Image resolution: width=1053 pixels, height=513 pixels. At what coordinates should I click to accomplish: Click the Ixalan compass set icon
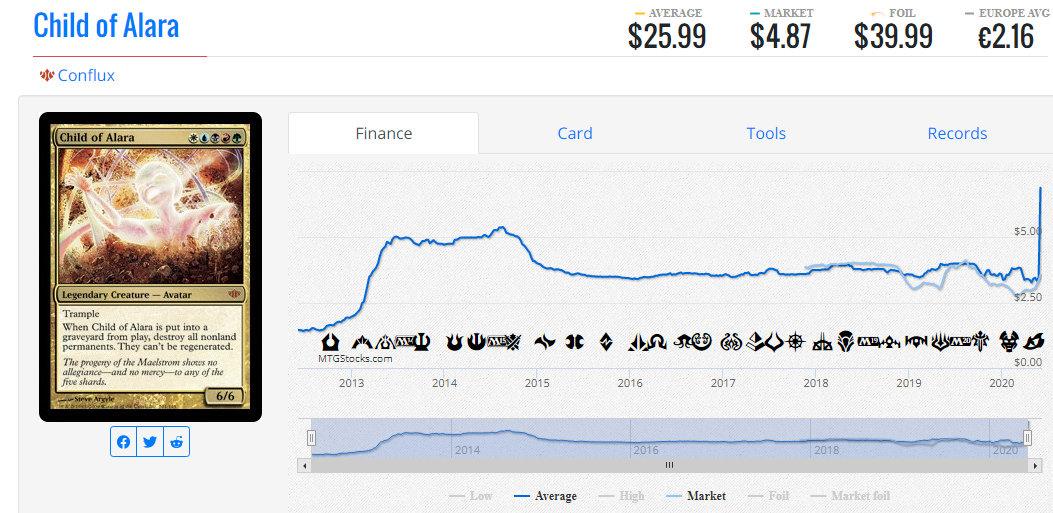795,342
